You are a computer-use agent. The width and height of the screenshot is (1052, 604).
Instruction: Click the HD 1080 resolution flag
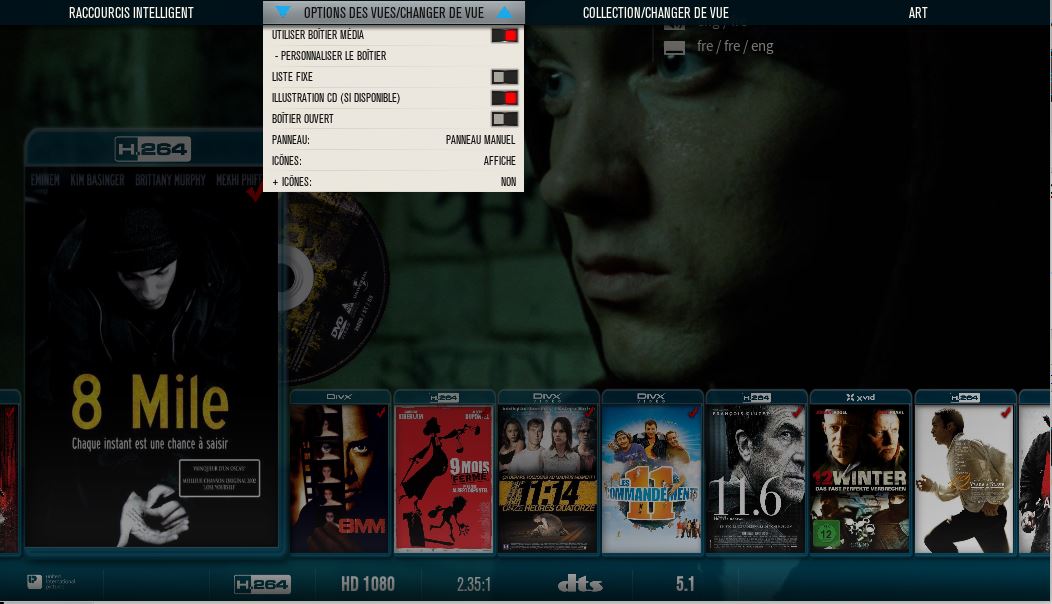point(368,584)
